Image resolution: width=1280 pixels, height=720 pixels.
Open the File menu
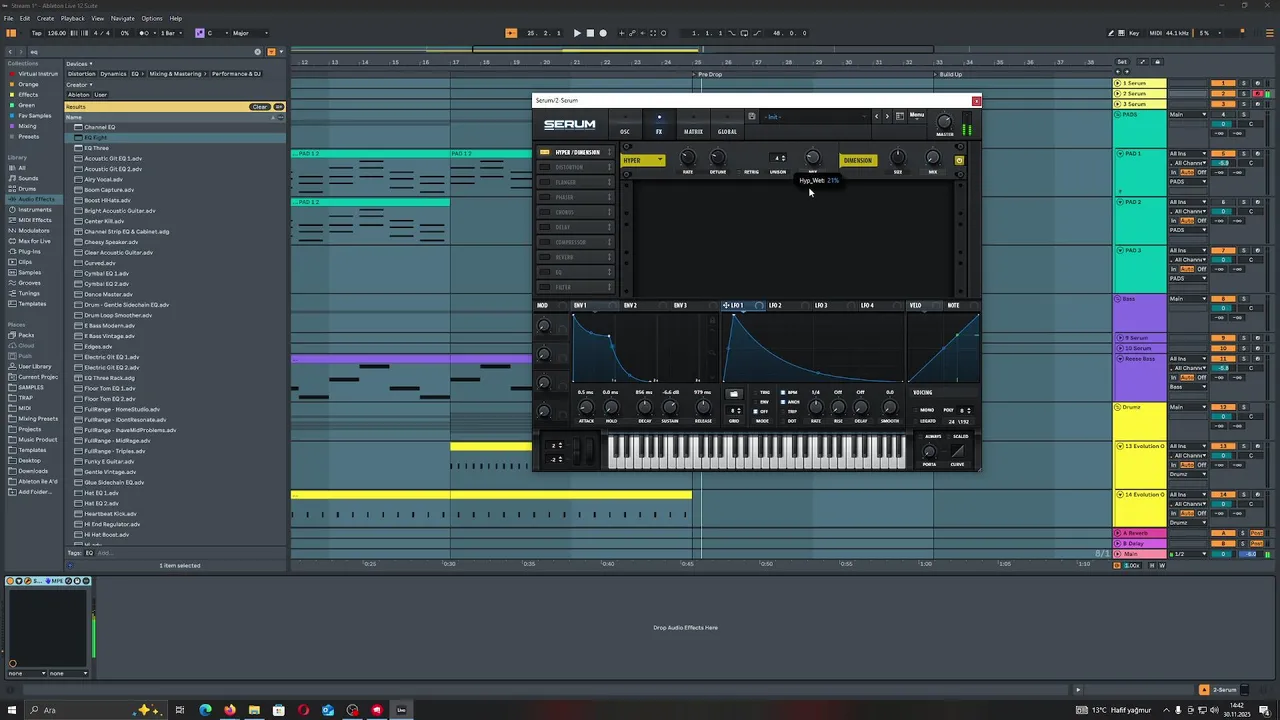9,18
